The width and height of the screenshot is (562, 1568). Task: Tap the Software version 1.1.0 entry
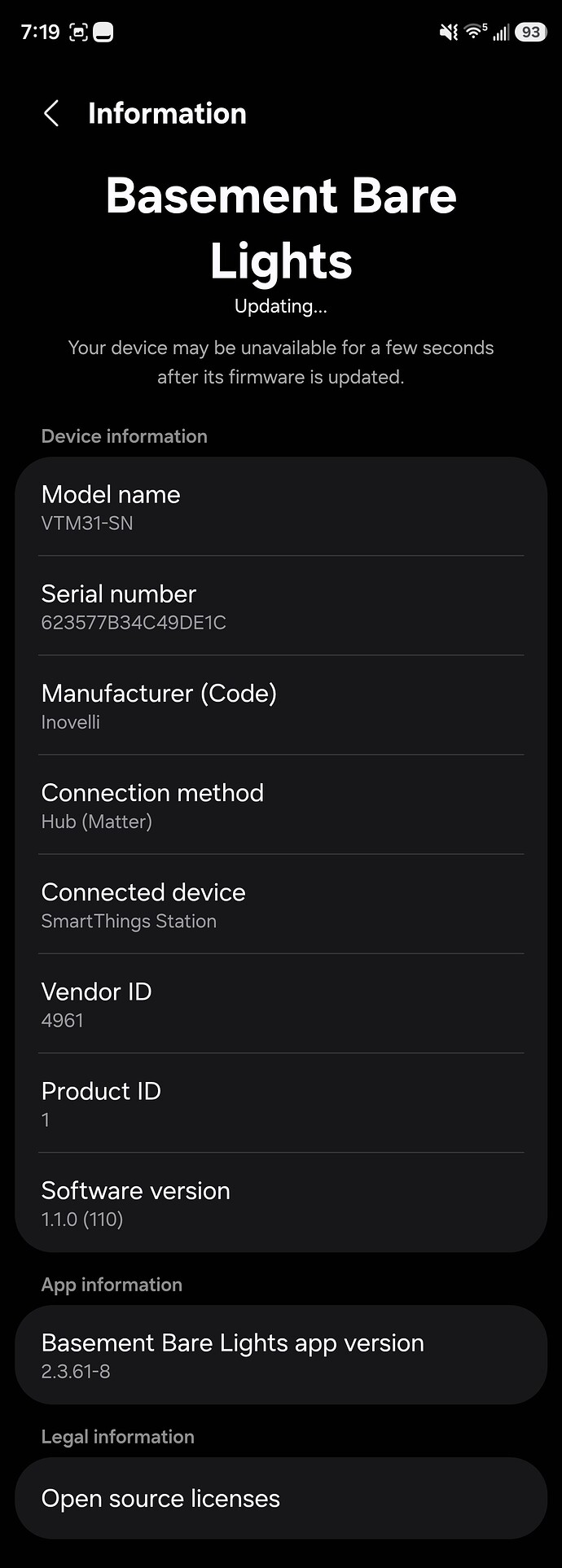pyautogui.click(x=281, y=1202)
